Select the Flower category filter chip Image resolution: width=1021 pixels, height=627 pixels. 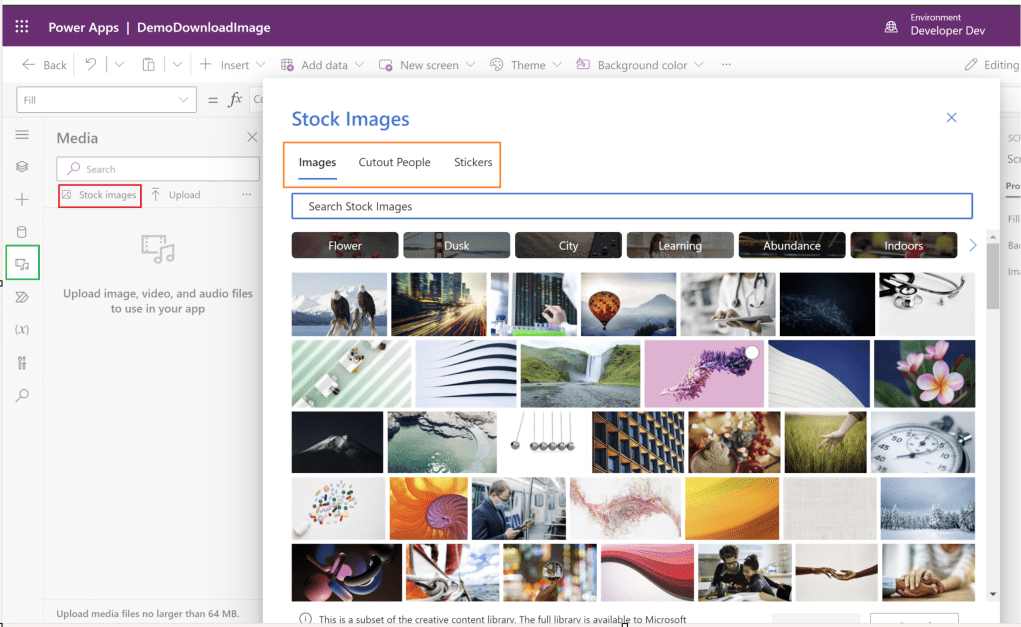click(x=344, y=245)
